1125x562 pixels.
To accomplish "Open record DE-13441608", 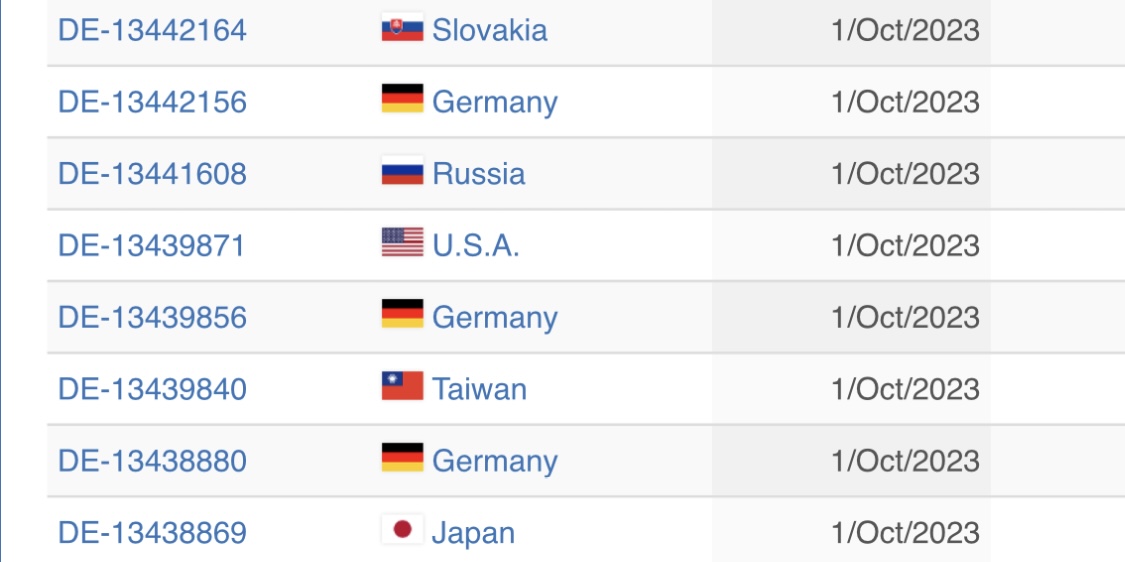I will pyautogui.click(x=152, y=174).
